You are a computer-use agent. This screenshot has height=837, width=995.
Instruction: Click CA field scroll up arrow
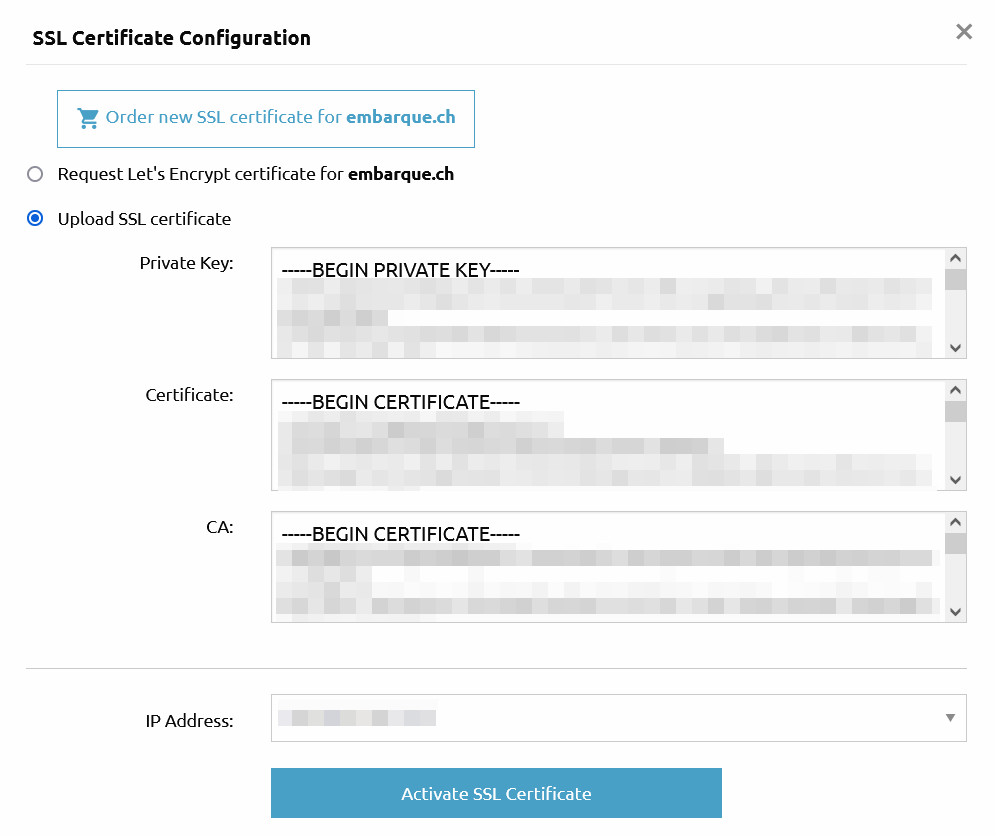[956, 522]
